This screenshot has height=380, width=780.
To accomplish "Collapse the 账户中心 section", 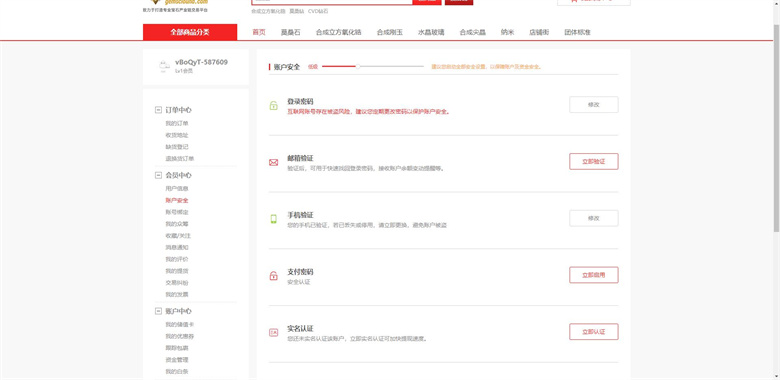I will tap(158, 311).
